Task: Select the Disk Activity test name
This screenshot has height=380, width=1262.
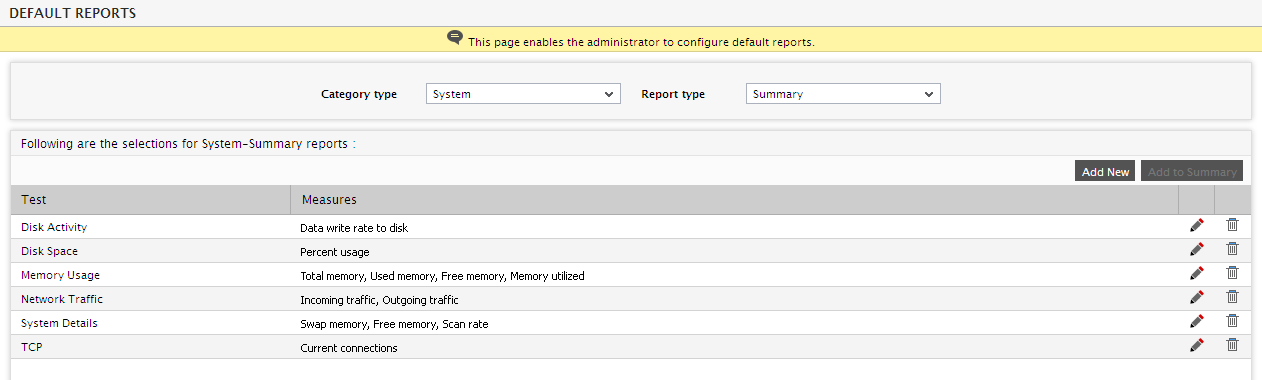Action: coord(54,227)
